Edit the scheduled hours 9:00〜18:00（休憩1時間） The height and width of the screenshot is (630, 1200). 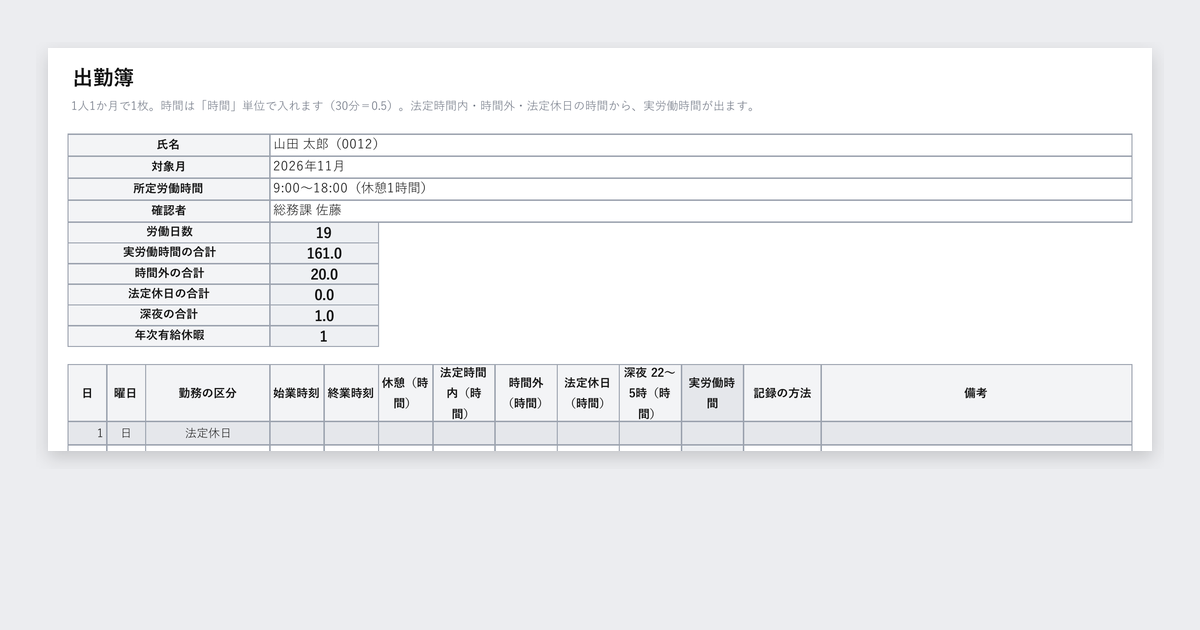click(x=701, y=189)
